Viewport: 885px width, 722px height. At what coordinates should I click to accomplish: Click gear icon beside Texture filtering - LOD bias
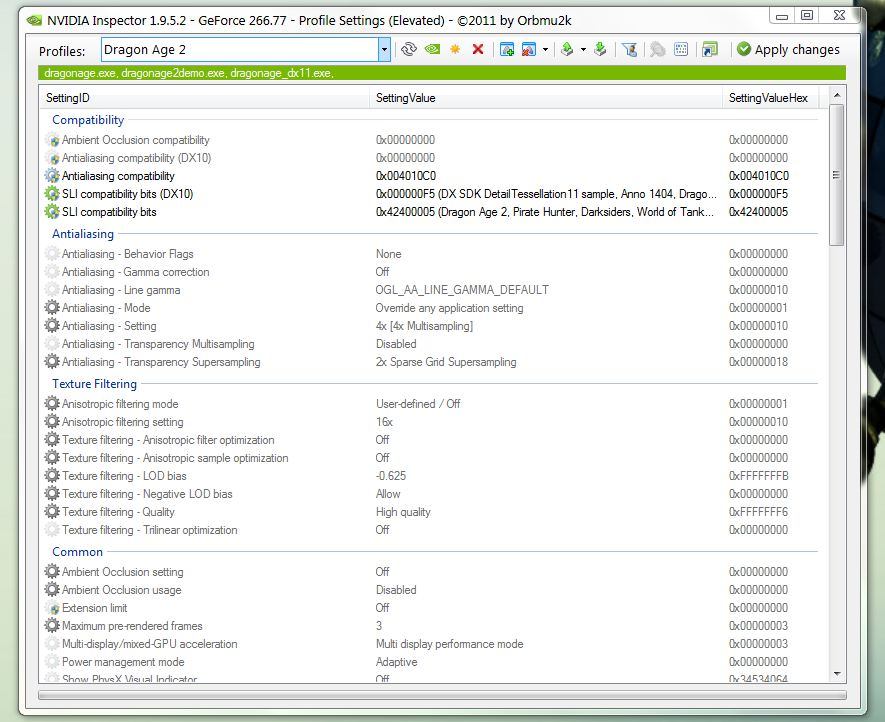[52, 476]
